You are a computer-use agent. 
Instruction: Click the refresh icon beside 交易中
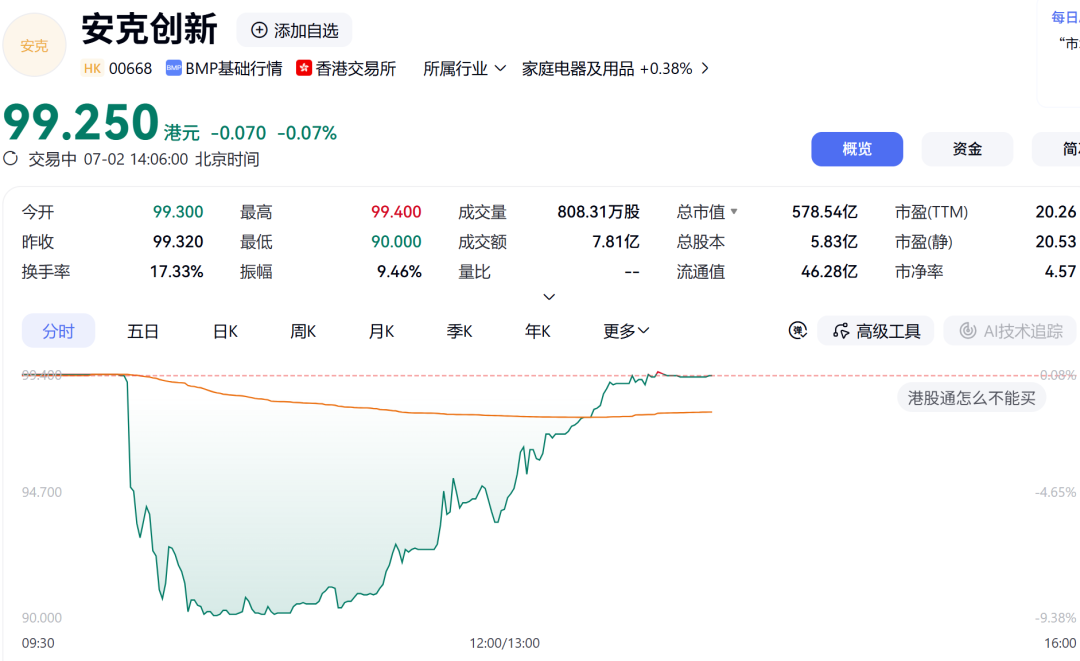[x=10, y=159]
